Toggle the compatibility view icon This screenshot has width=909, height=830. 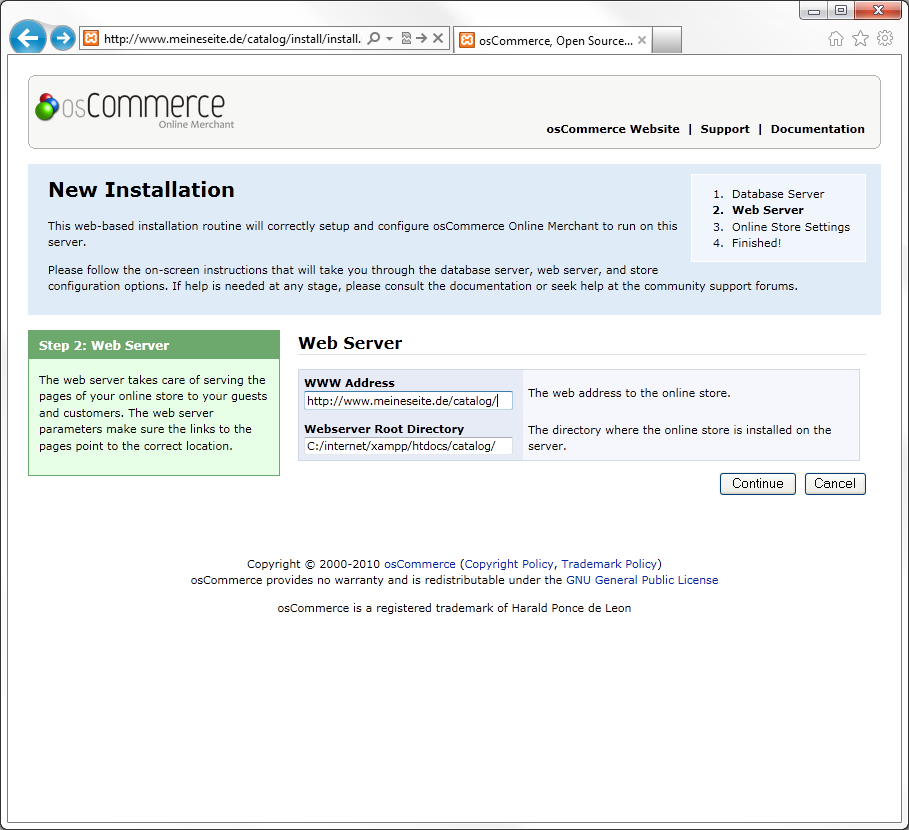[406, 38]
